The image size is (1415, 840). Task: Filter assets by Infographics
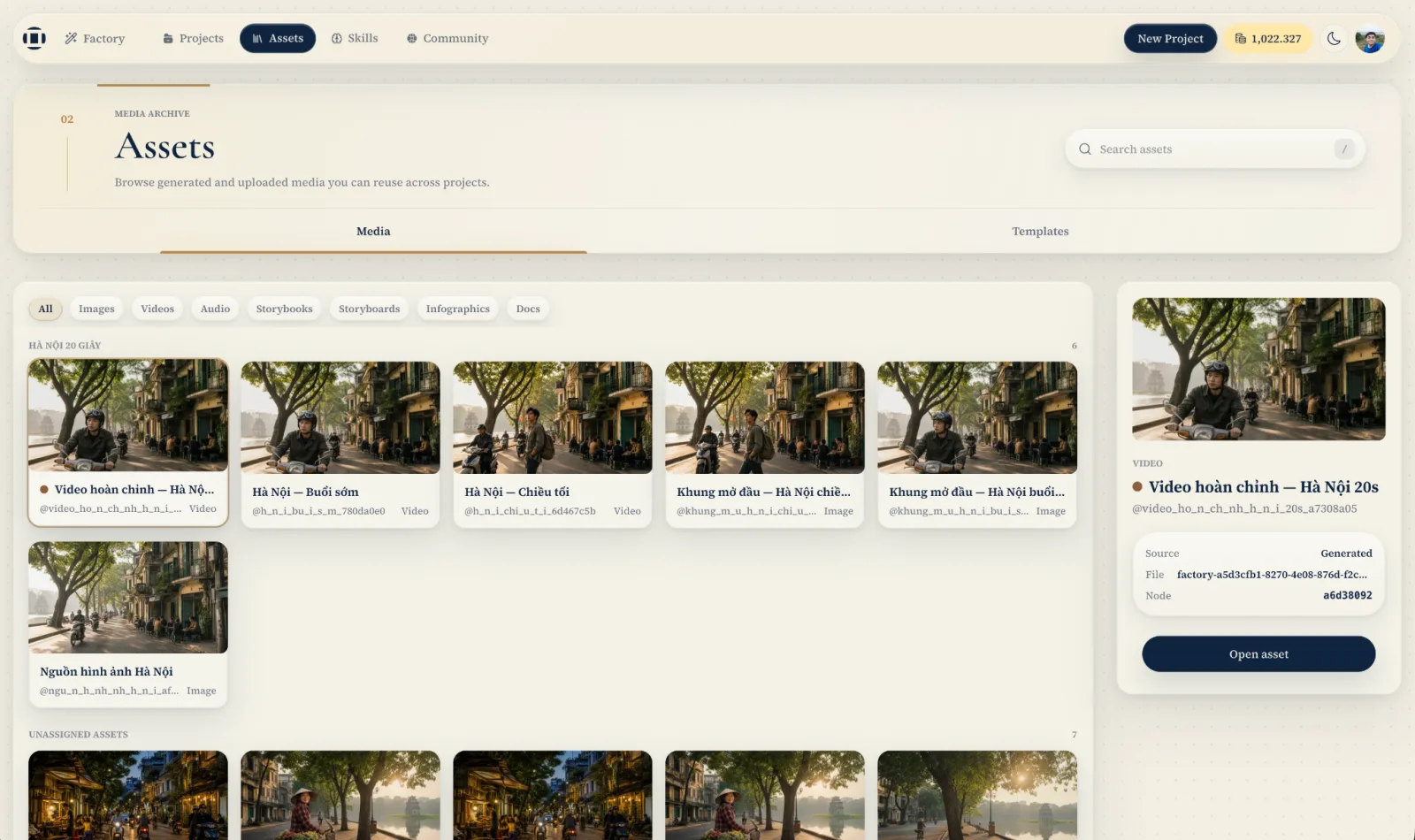[458, 309]
